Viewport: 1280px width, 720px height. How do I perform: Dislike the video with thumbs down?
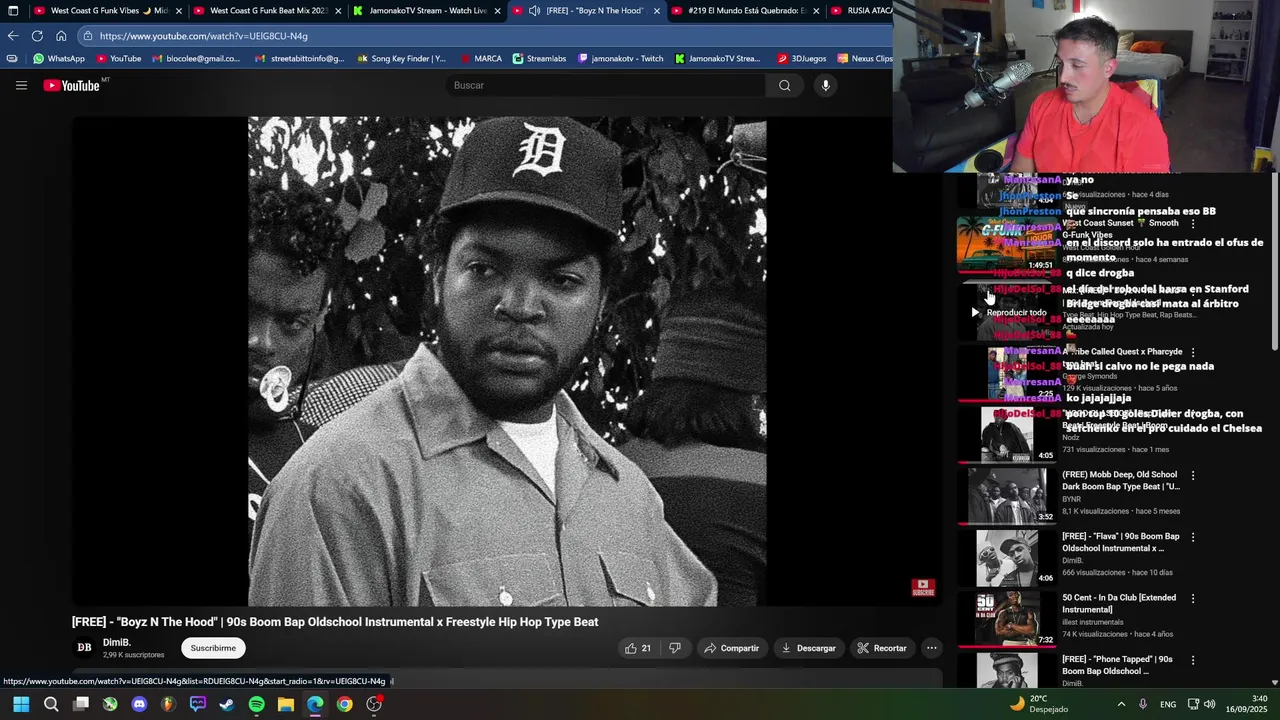[675, 648]
